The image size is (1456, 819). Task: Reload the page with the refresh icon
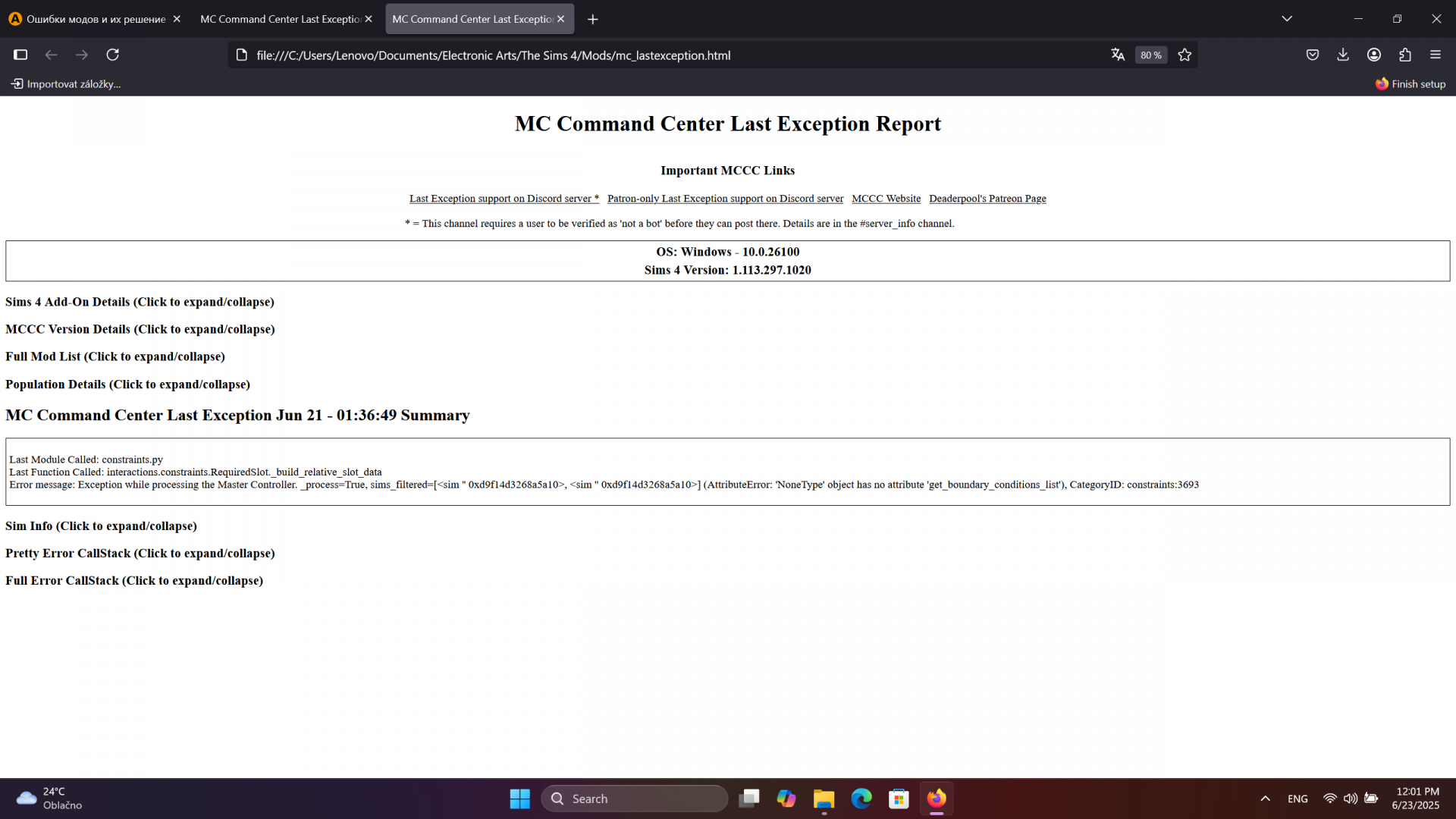pyautogui.click(x=113, y=55)
